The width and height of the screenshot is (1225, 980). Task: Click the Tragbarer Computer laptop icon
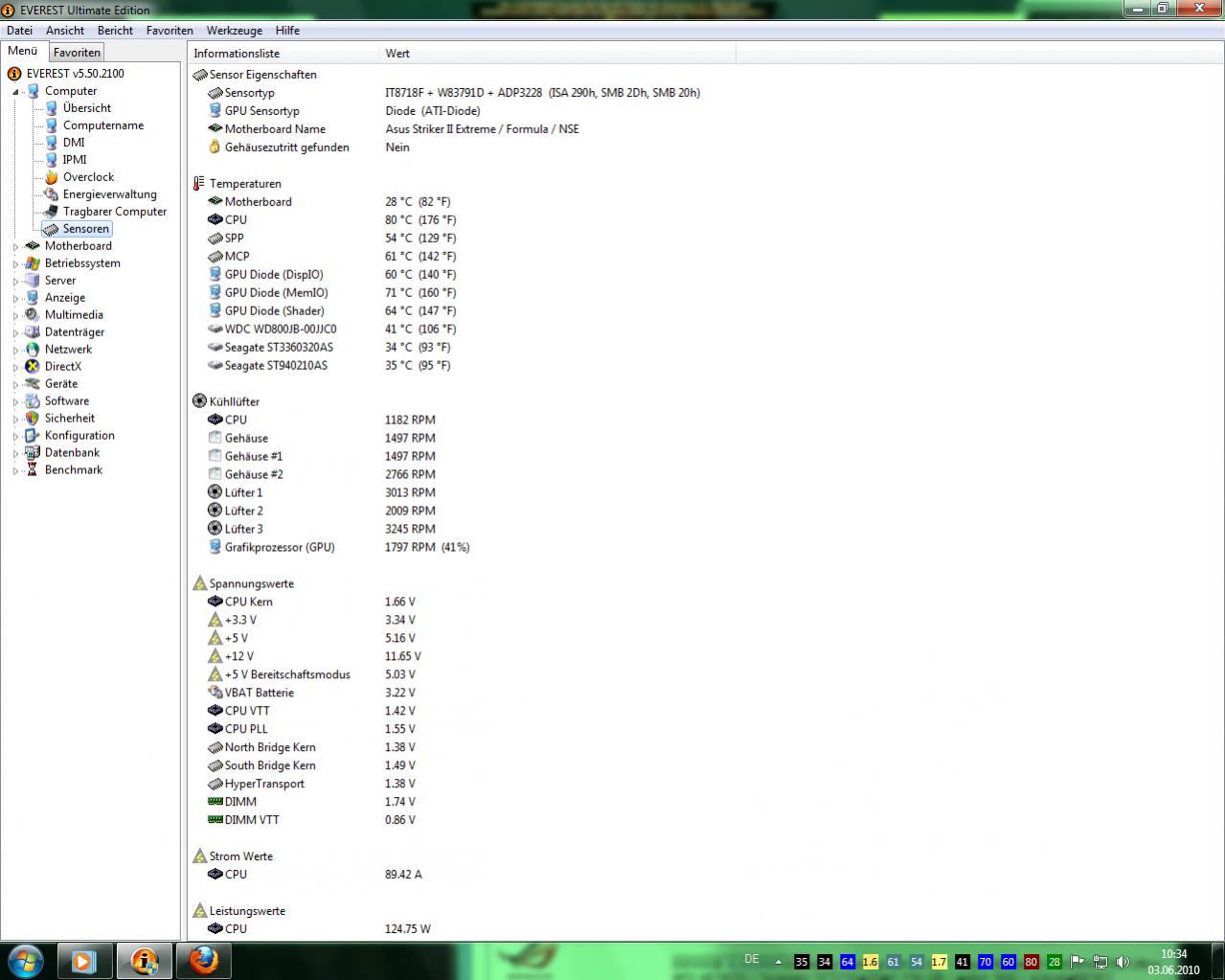point(52,212)
